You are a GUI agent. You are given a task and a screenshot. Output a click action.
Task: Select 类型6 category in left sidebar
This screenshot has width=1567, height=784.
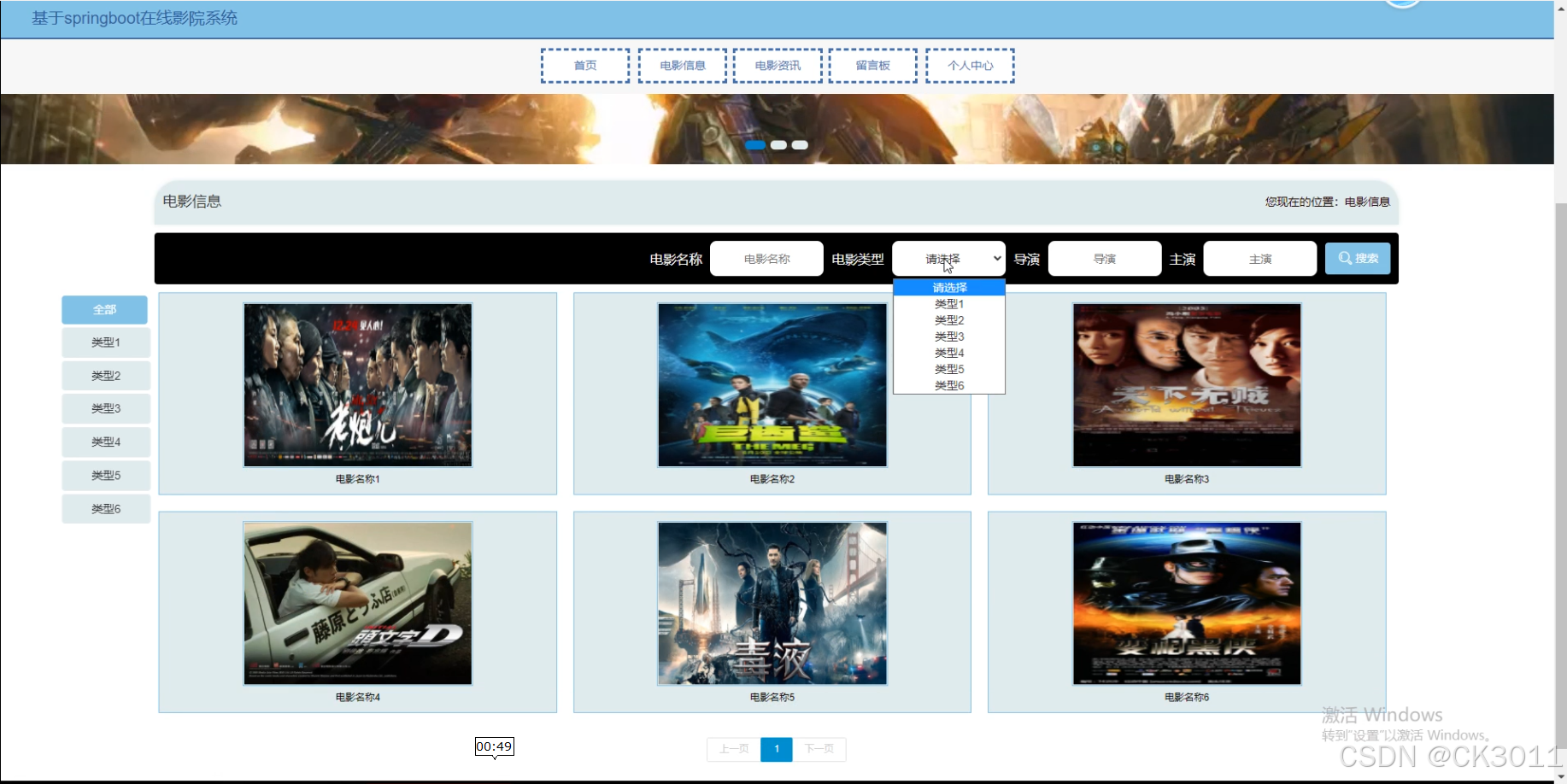coord(106,508)
